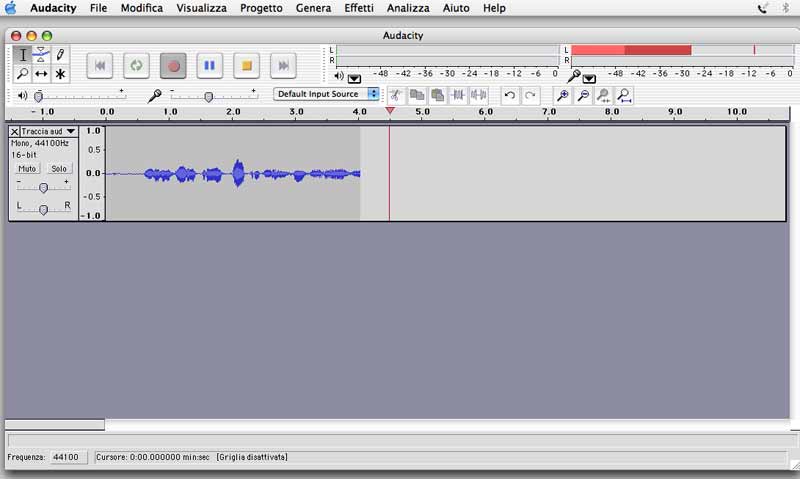Select the Envelope tool
The width and height of the screenshot is (800, 479).
[x=41, y=55]
